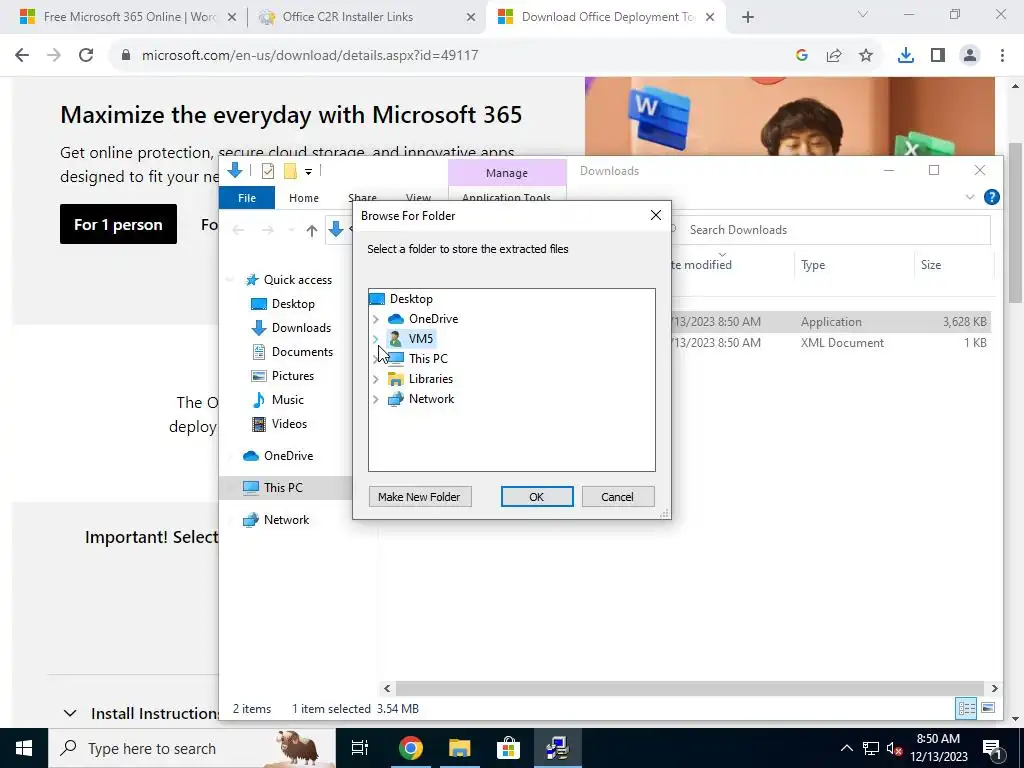Share this page icon in Chrome
Image resolution: width=1024 pixels, height=768 pixels.
pos(834,56)
